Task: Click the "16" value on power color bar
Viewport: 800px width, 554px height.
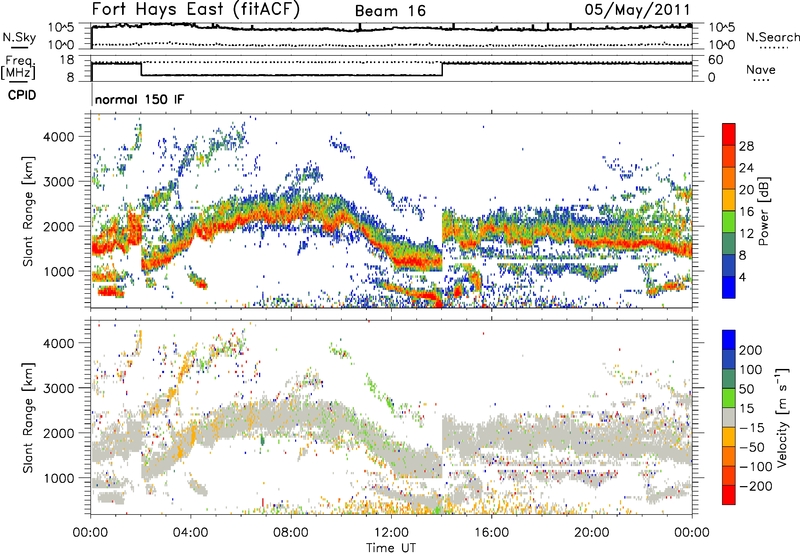Action: pos(746,212)
